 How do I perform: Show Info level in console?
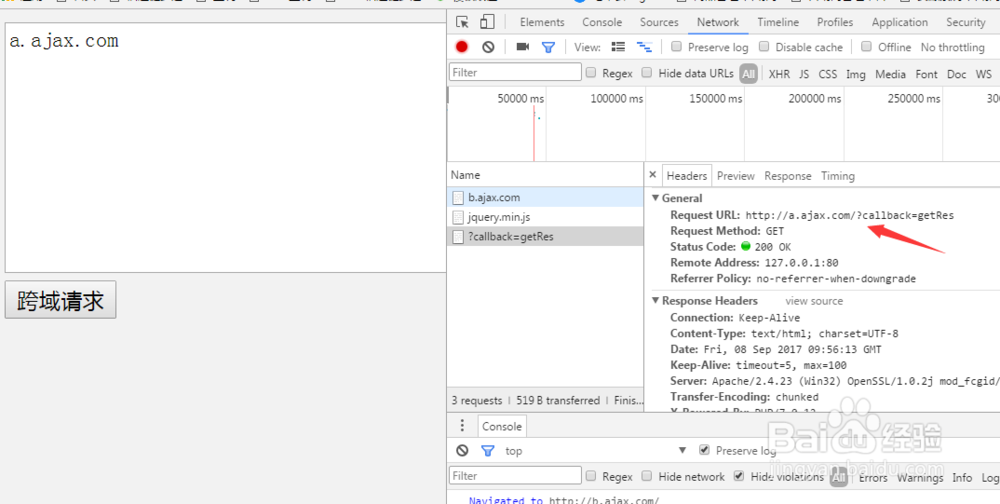point(962,477)
